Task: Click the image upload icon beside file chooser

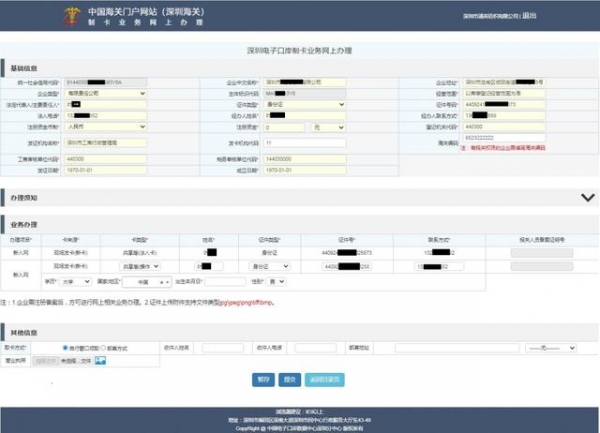Action: (x=101, y=361)
